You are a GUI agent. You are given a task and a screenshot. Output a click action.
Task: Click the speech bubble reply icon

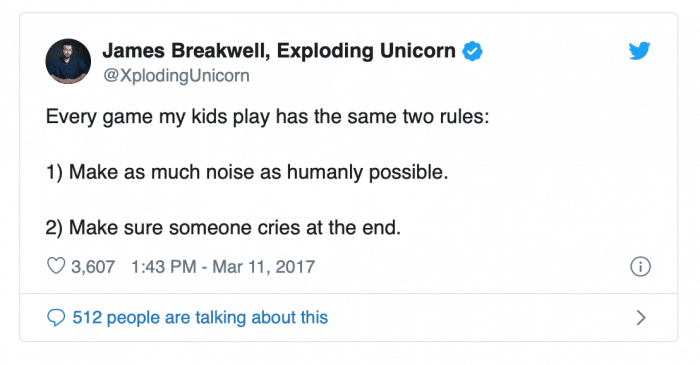click(56, 318)
